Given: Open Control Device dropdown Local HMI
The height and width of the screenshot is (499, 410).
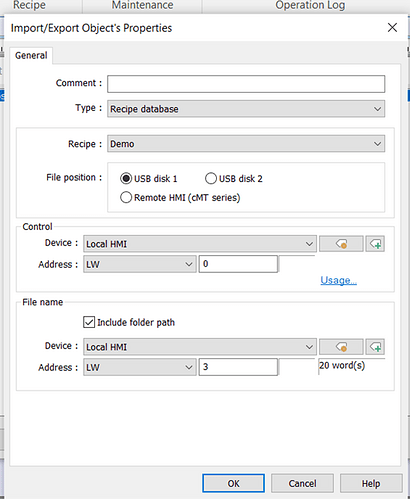Looking at the screenshot, I should [x=200, y=244].
